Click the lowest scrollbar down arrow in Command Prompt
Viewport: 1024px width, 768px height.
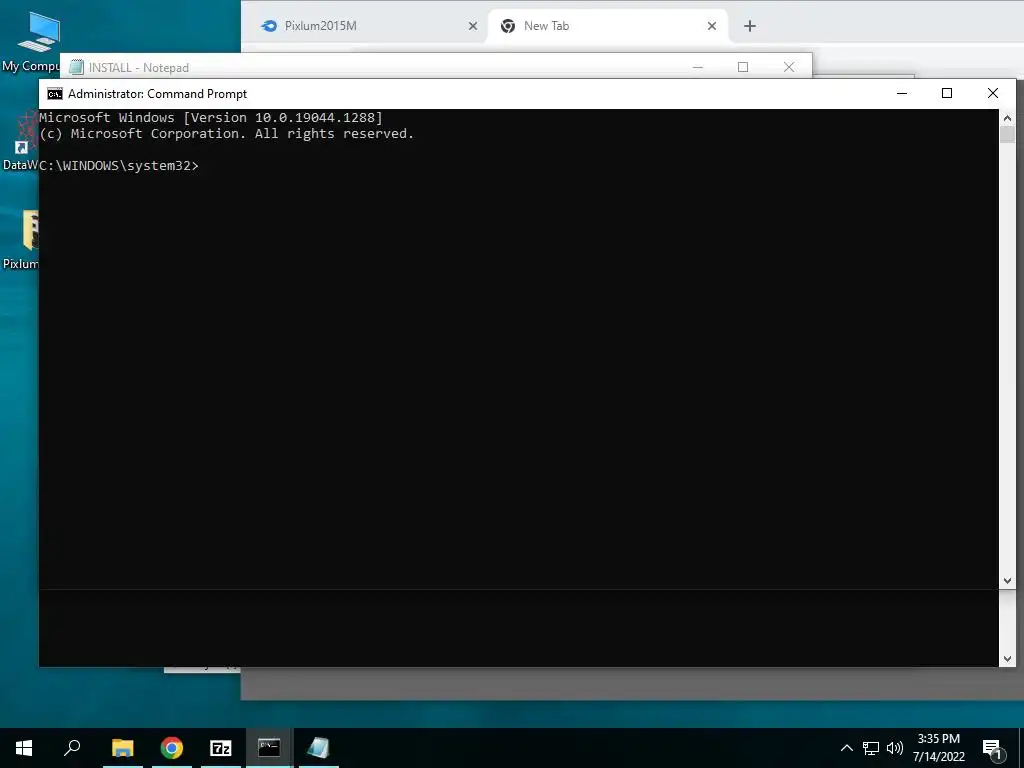[x=1007, y=659]
